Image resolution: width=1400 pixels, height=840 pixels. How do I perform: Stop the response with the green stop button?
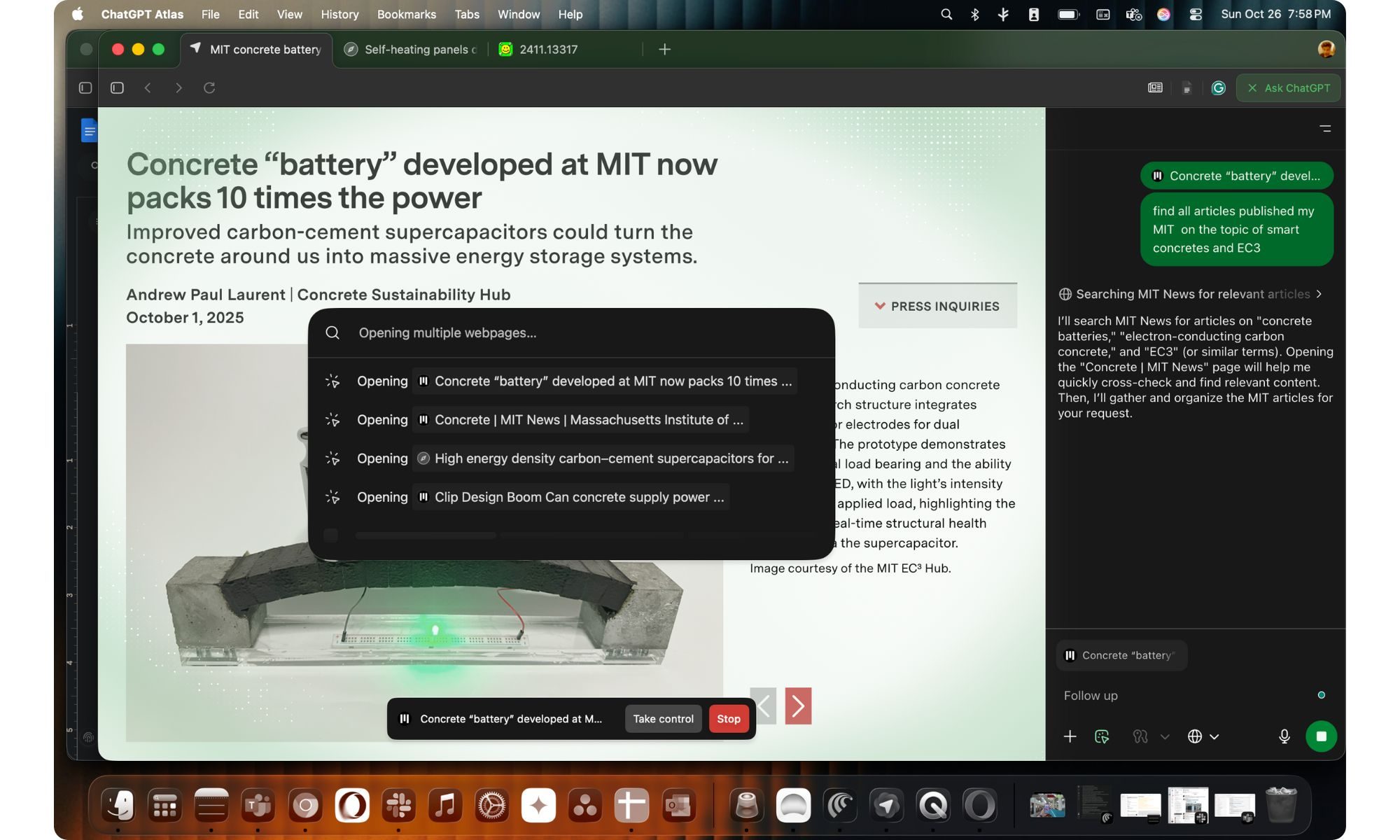[1321, 736]
